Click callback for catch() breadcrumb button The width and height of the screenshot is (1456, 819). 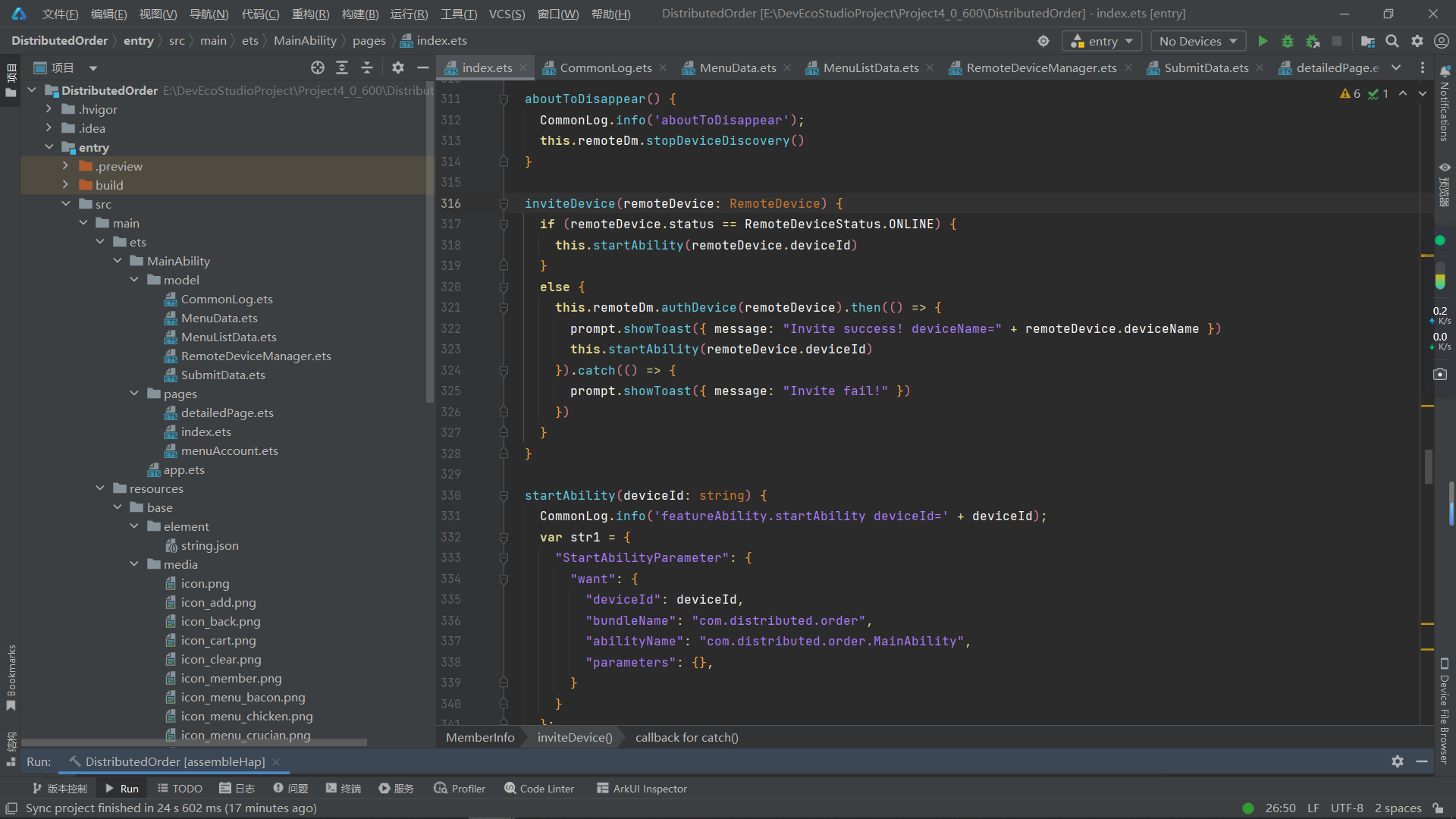click(x=686, y=737)
